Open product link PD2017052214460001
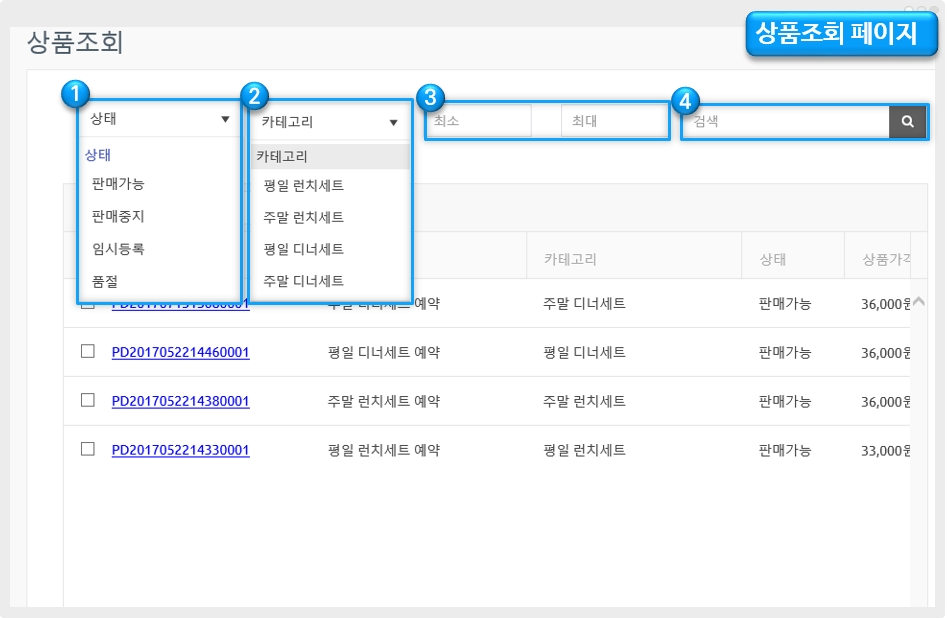 [180, 352]
